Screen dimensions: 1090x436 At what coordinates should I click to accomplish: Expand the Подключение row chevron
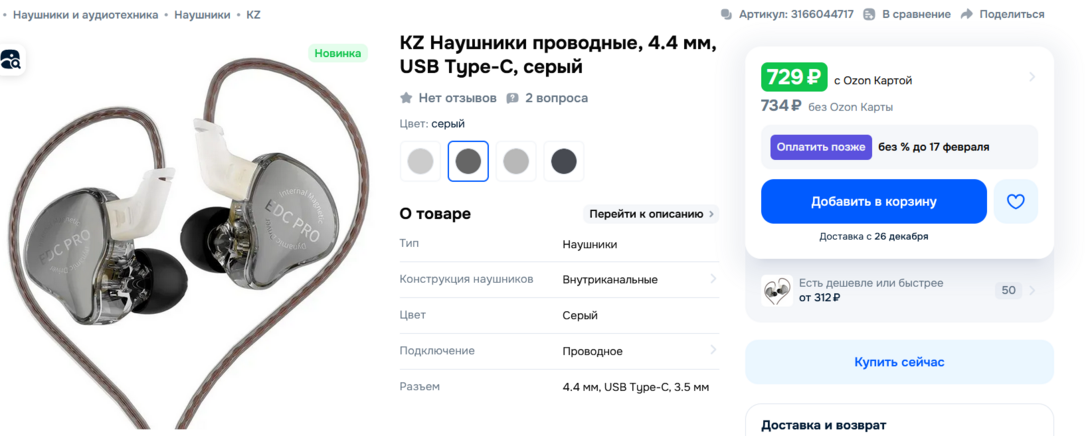click(713, 350)
